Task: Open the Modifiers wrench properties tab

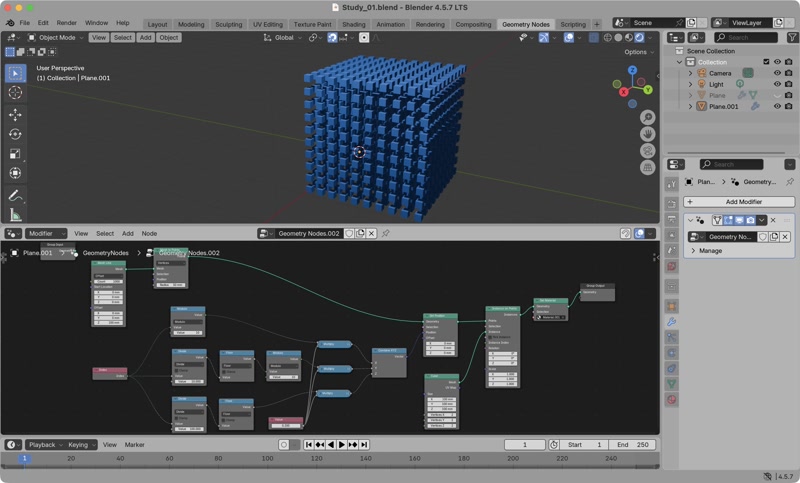Action: pos(672,321)
